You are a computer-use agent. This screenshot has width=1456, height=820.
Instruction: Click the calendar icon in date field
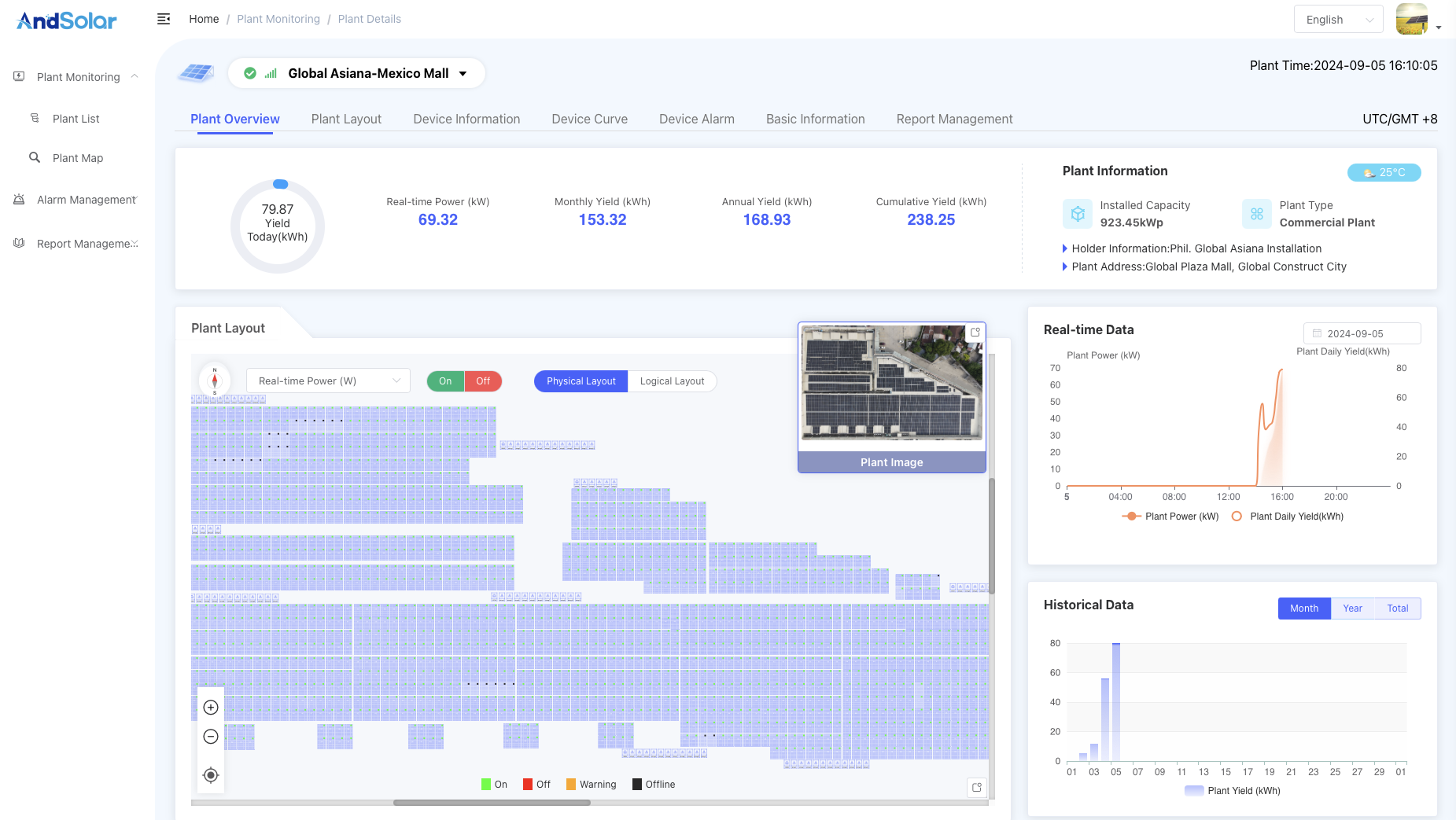[1317, 333]
